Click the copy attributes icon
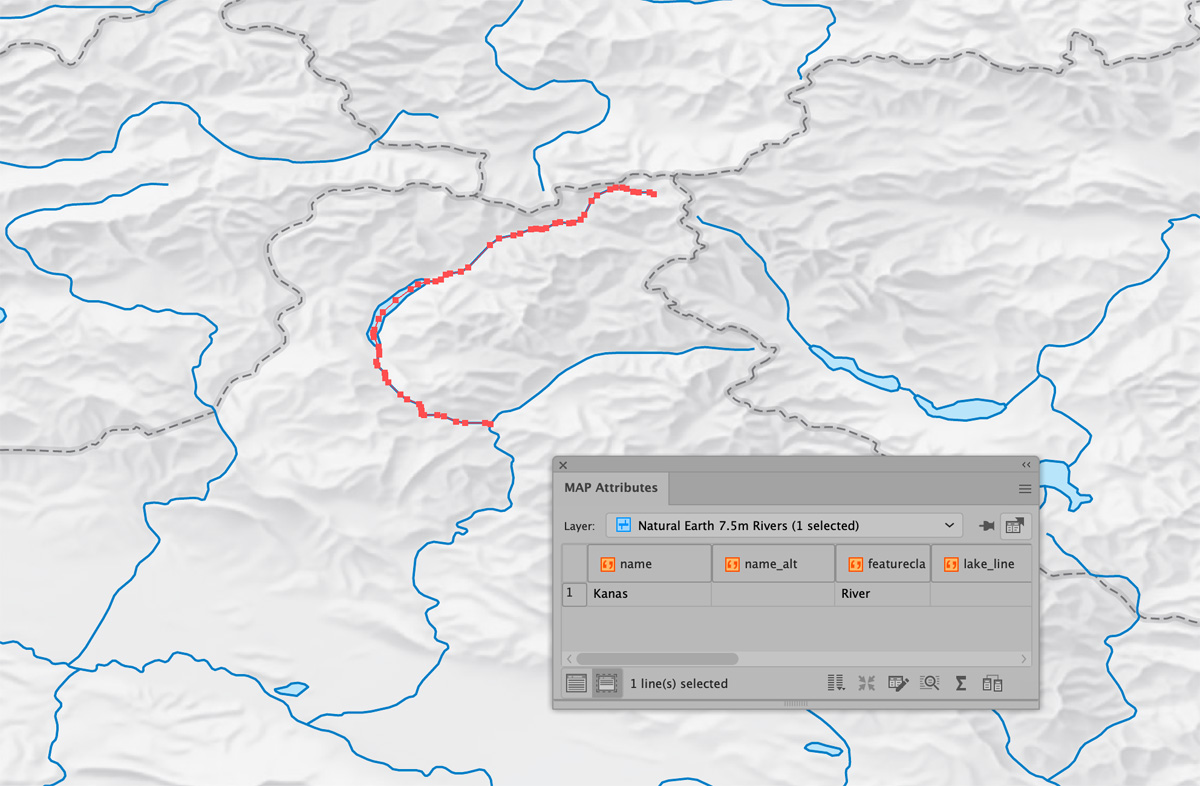The image size is (1200, 786). click(992, 684)
